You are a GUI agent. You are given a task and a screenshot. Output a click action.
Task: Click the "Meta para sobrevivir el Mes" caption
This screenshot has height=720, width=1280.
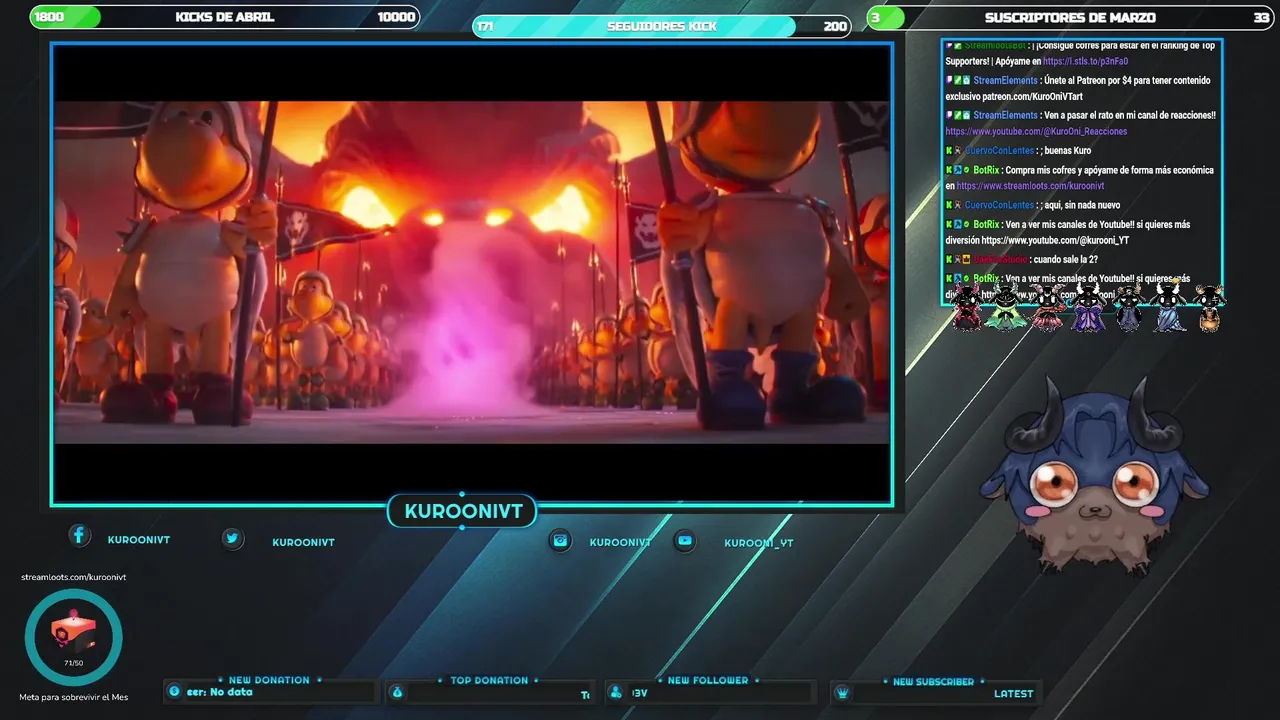tap(74, 697)
